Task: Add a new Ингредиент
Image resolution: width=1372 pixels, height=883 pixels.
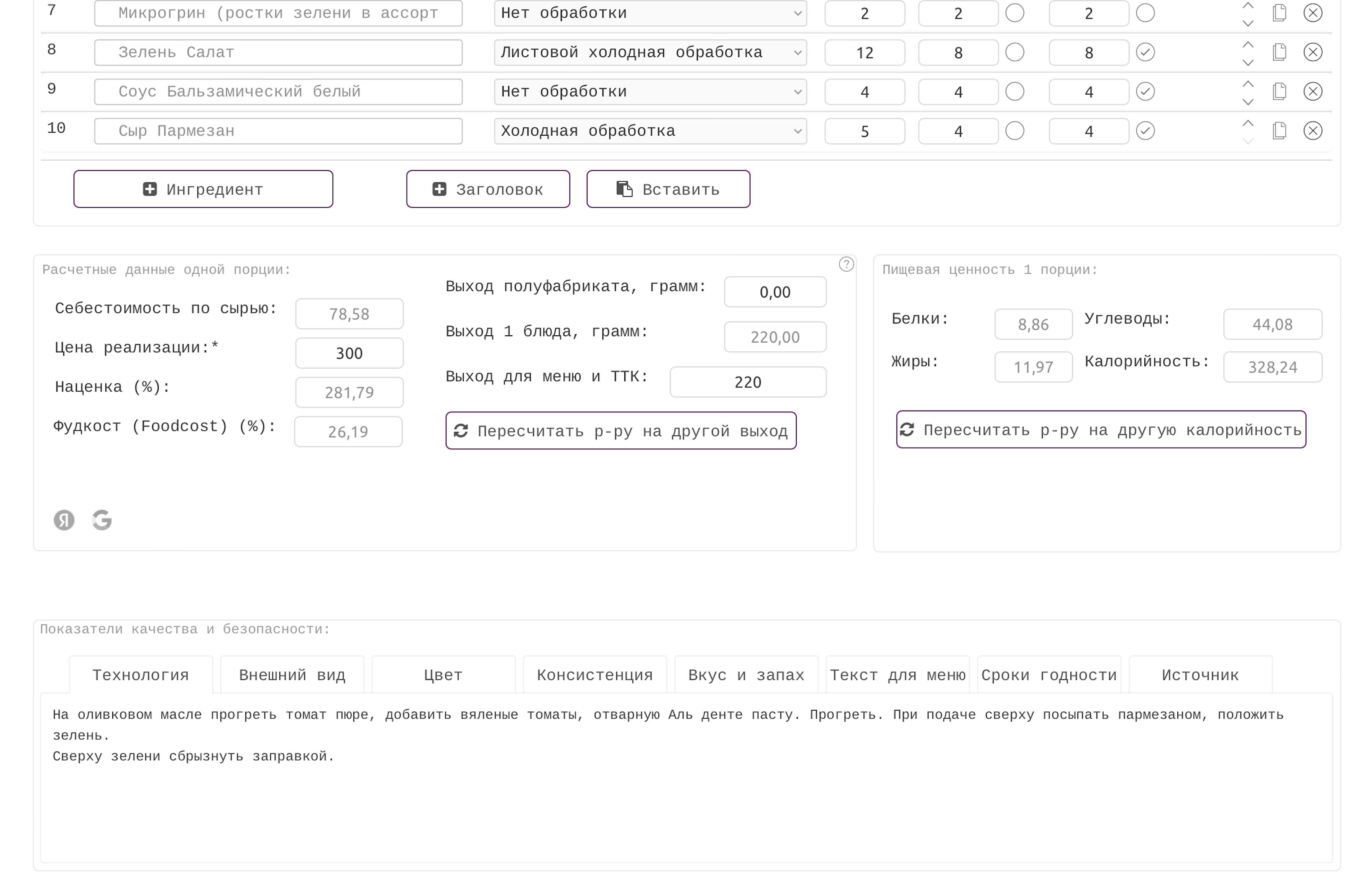Action: click(x=203, y=189)
